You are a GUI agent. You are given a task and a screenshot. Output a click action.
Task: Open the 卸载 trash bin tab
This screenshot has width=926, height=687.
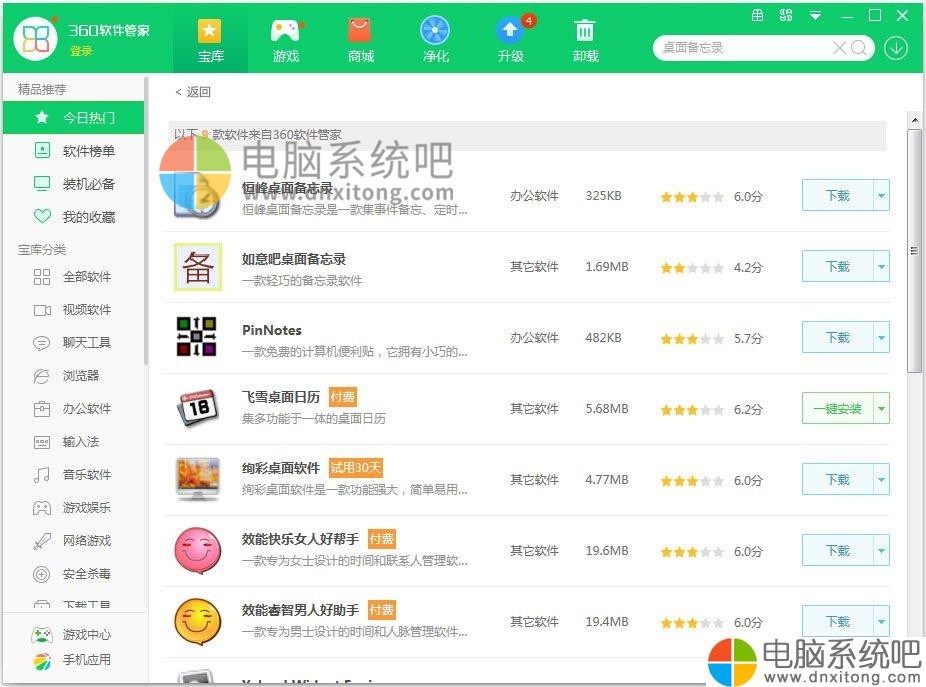point(585,40)
